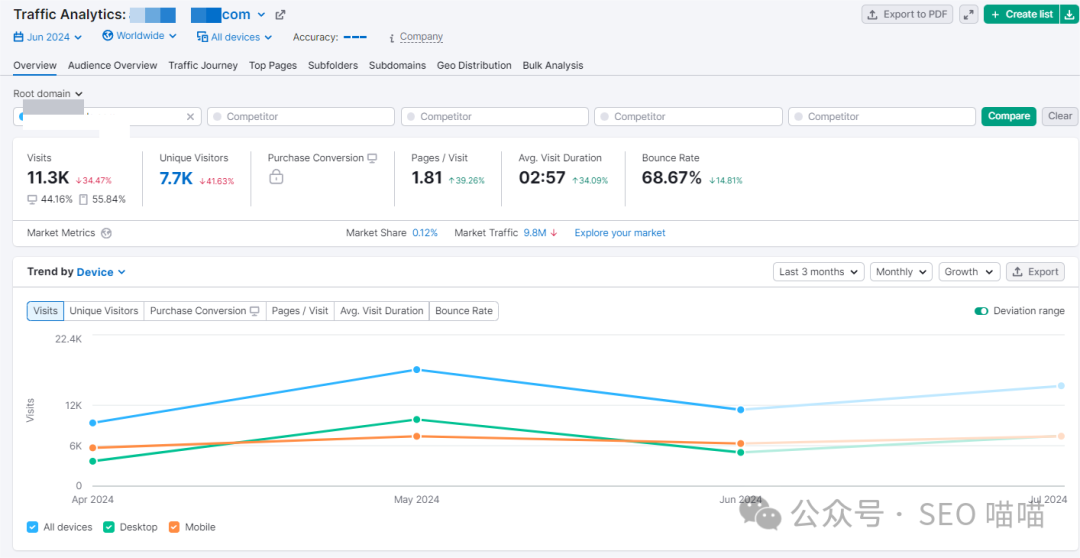
Task: Switch to the Top Pages tab
Action: [272, 65]
